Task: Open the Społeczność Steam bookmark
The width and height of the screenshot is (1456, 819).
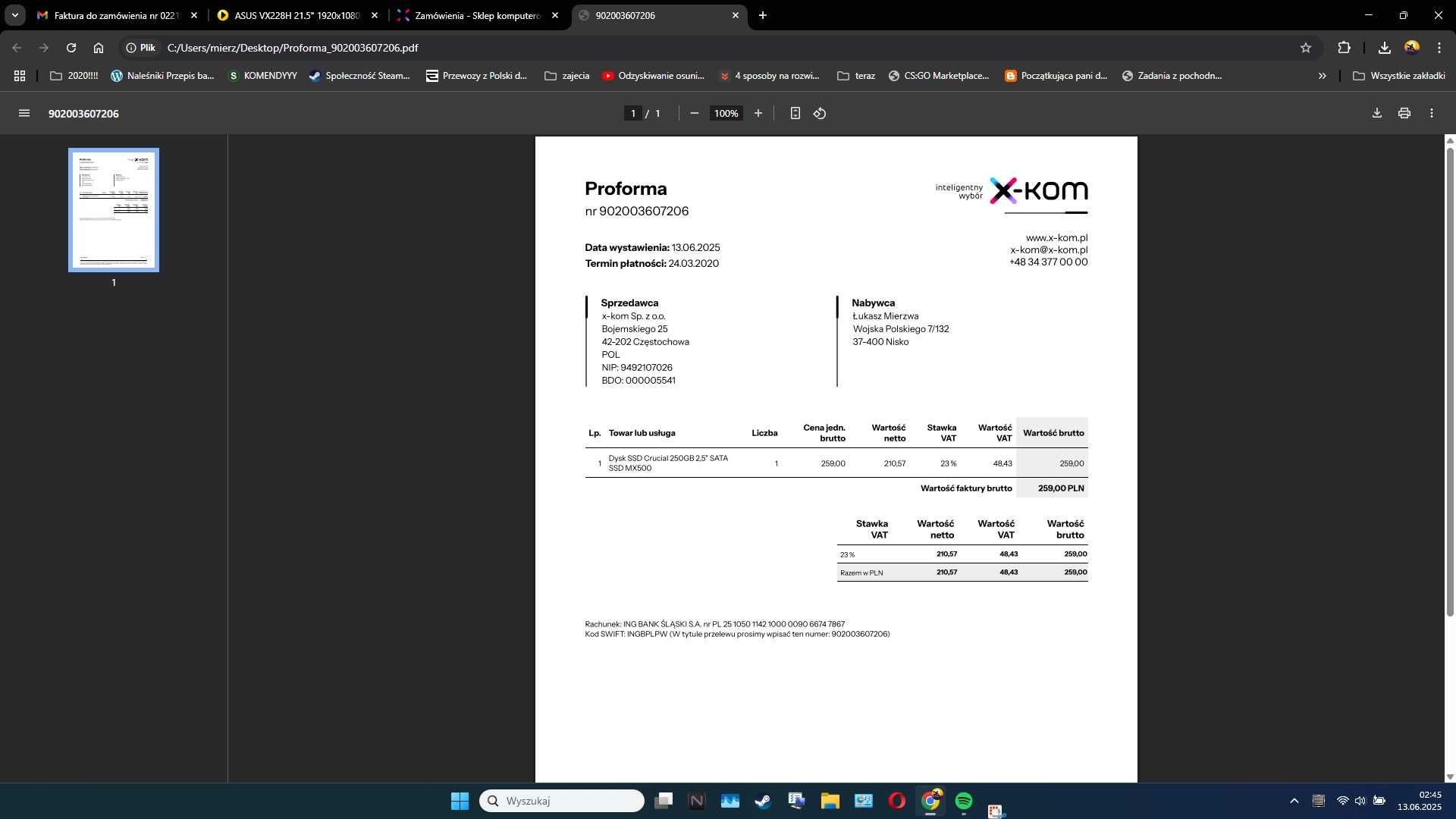Action: point(359,76)
